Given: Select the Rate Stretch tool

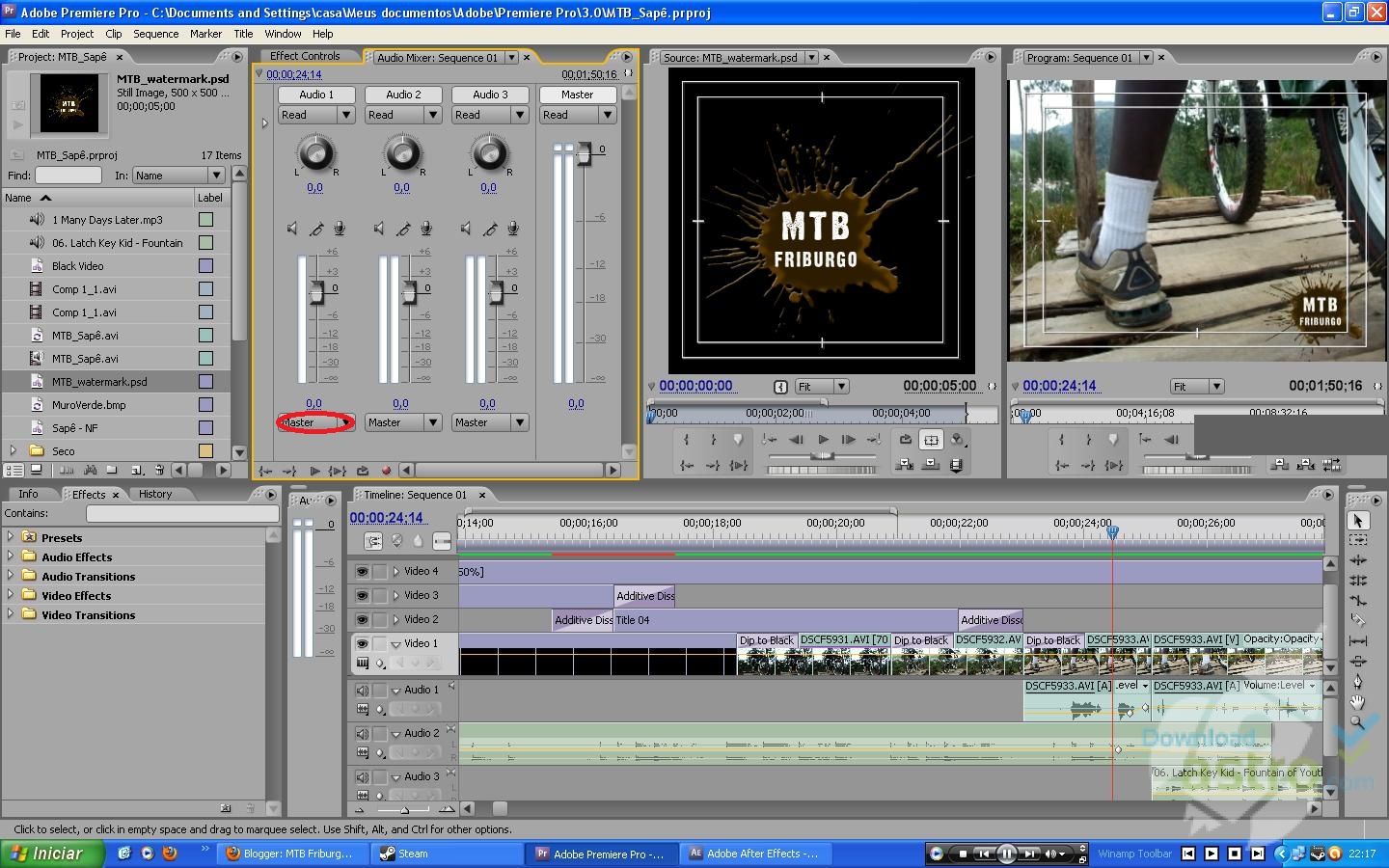Looking at the screenshot, I should (1358, 600).
